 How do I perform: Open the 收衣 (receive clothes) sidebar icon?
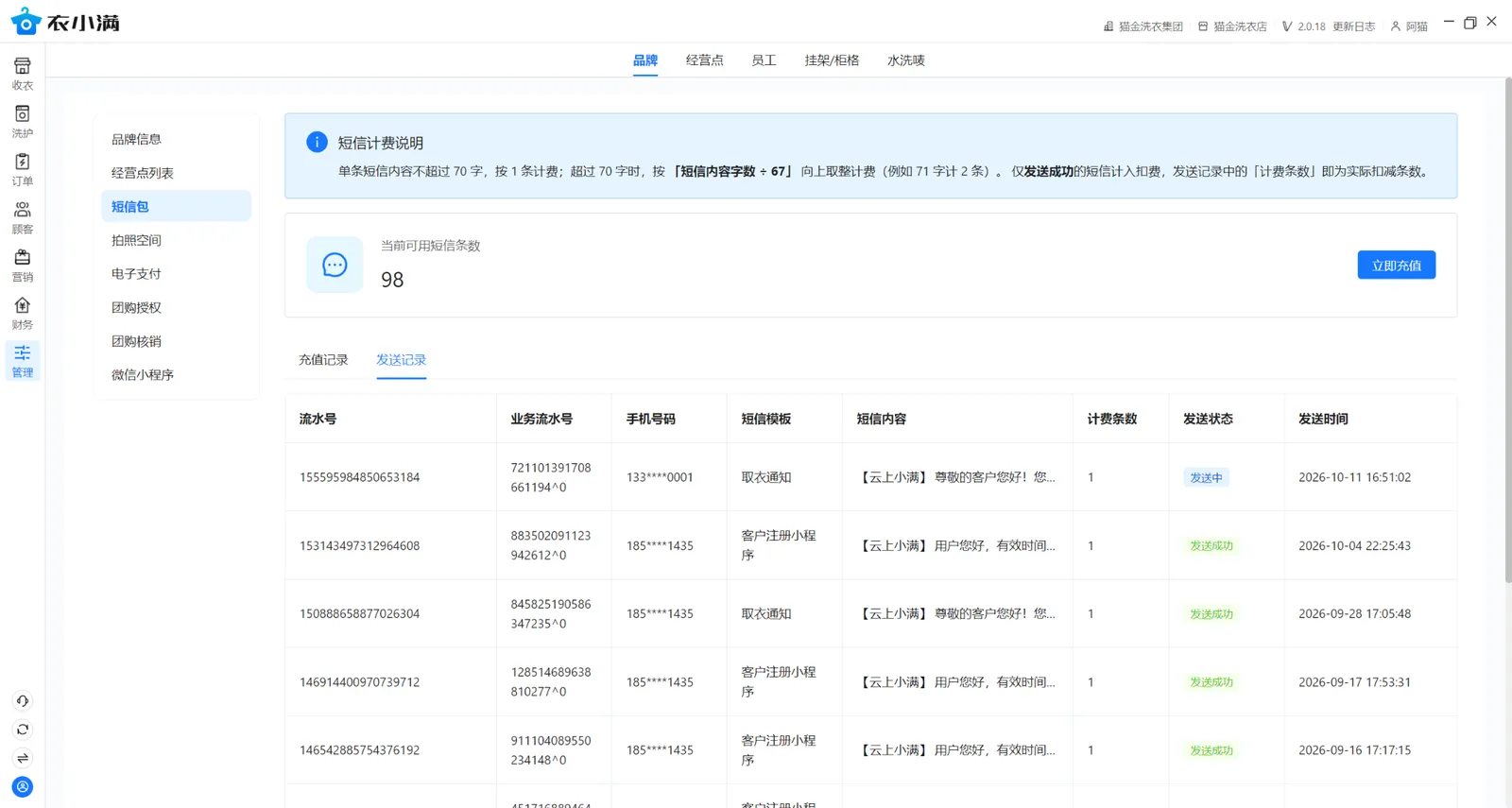[x=22, y=73]
